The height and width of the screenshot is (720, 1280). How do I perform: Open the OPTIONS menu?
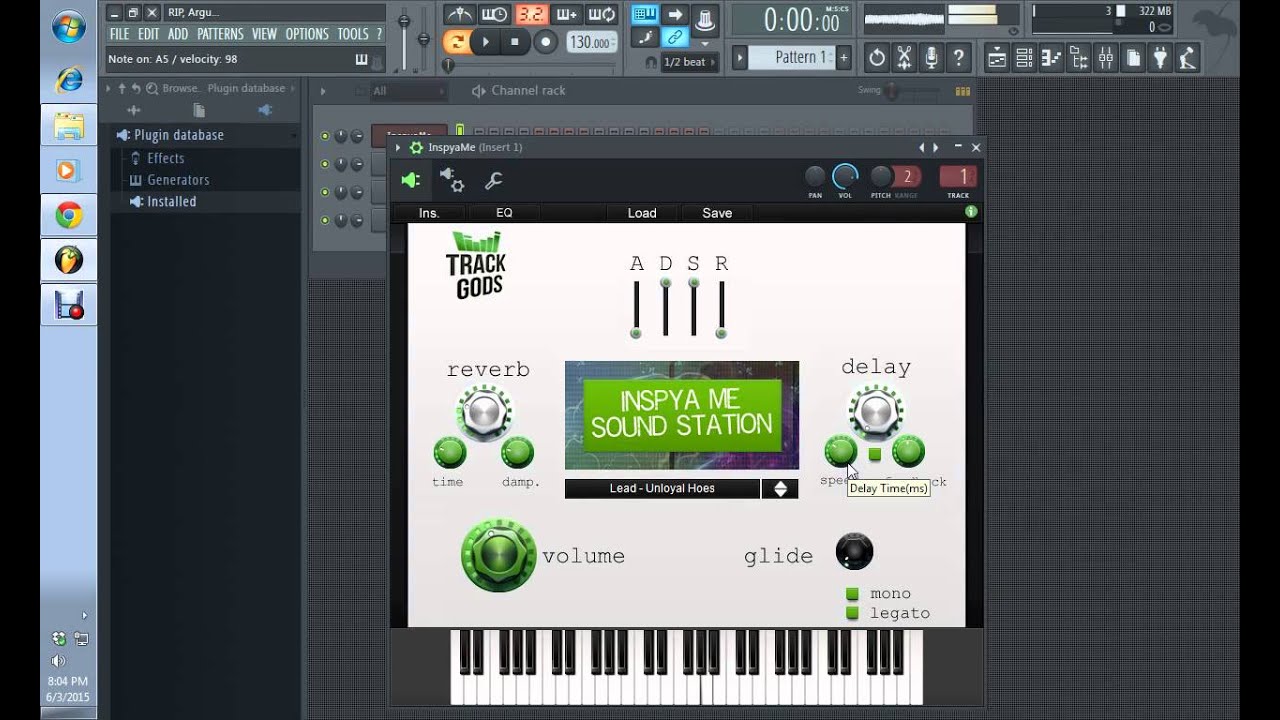tap(307, 34)
